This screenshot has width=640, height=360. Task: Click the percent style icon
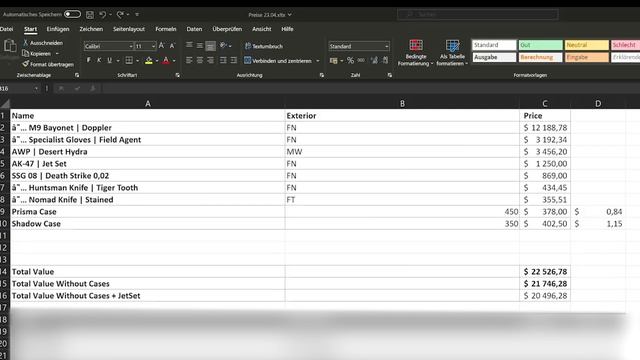click(350, 60)
